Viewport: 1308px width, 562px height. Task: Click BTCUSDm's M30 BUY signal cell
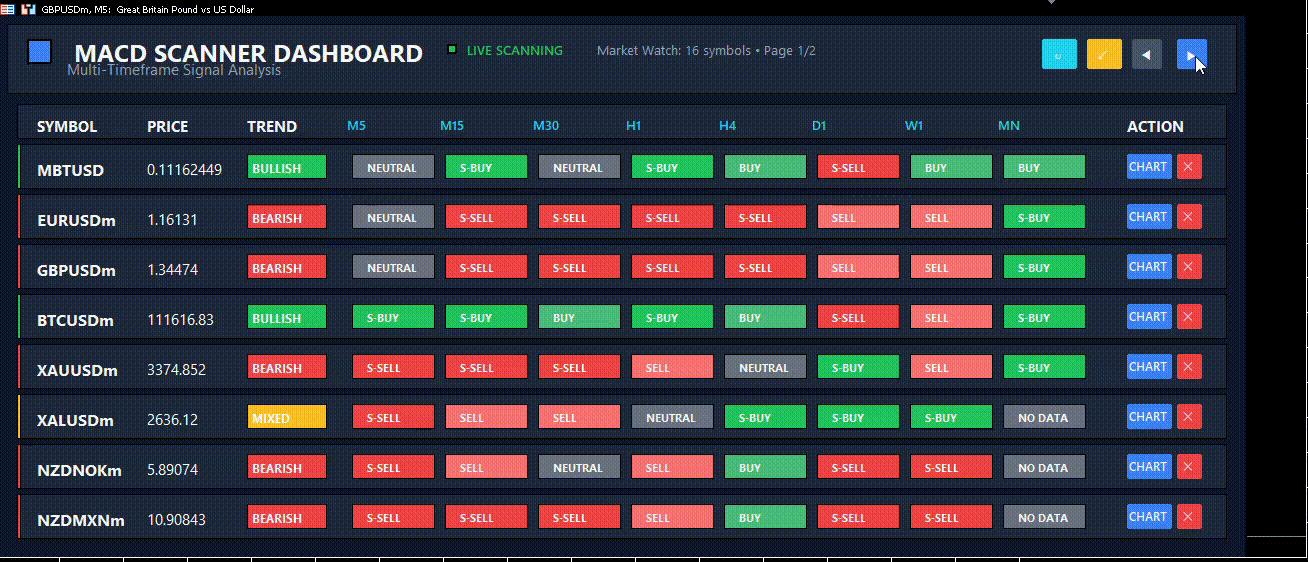pos(579,317)
